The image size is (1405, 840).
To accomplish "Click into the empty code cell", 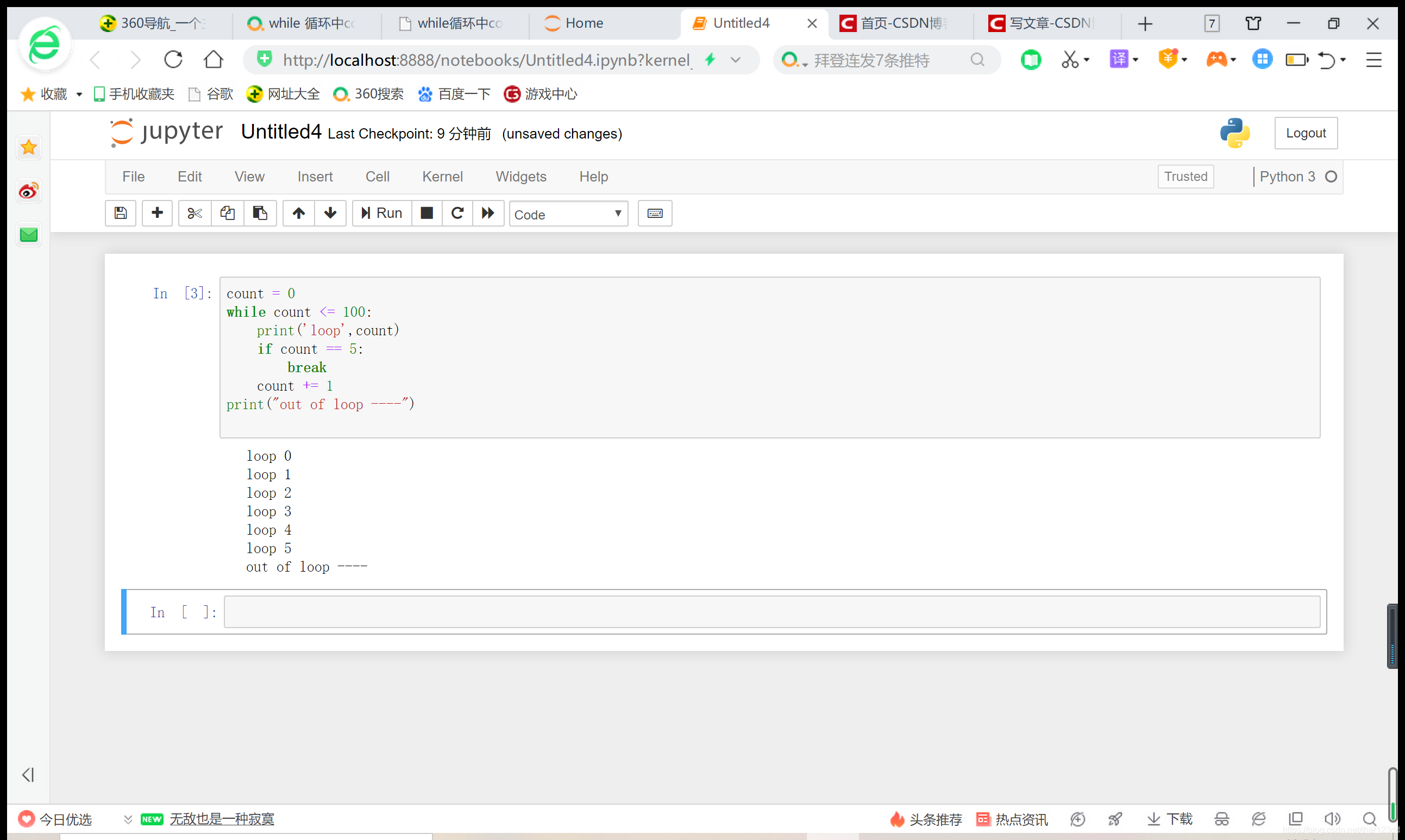I will click(772, 611).
